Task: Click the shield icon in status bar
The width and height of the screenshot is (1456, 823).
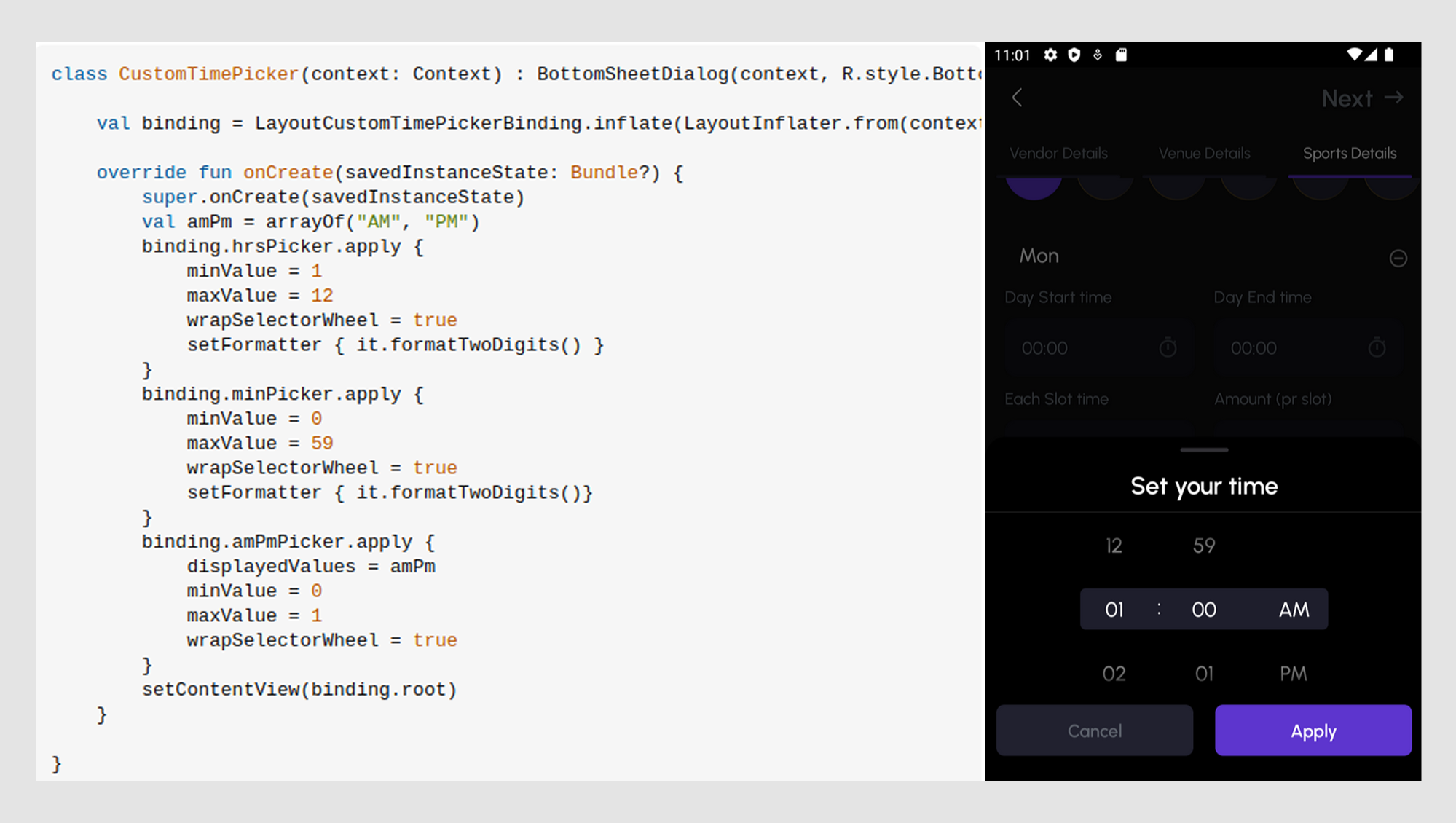Action: 1074,55
